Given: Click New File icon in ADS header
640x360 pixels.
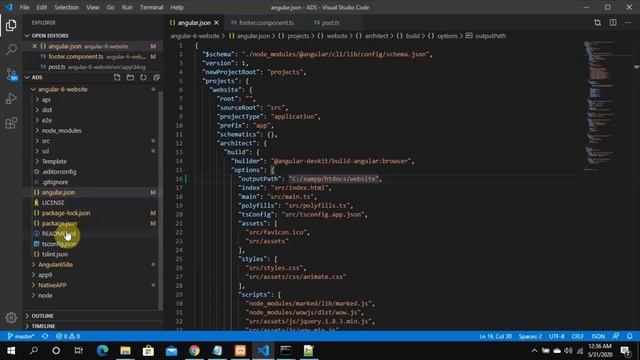Looking at the screenshot, I should click(x=117, y=77).
